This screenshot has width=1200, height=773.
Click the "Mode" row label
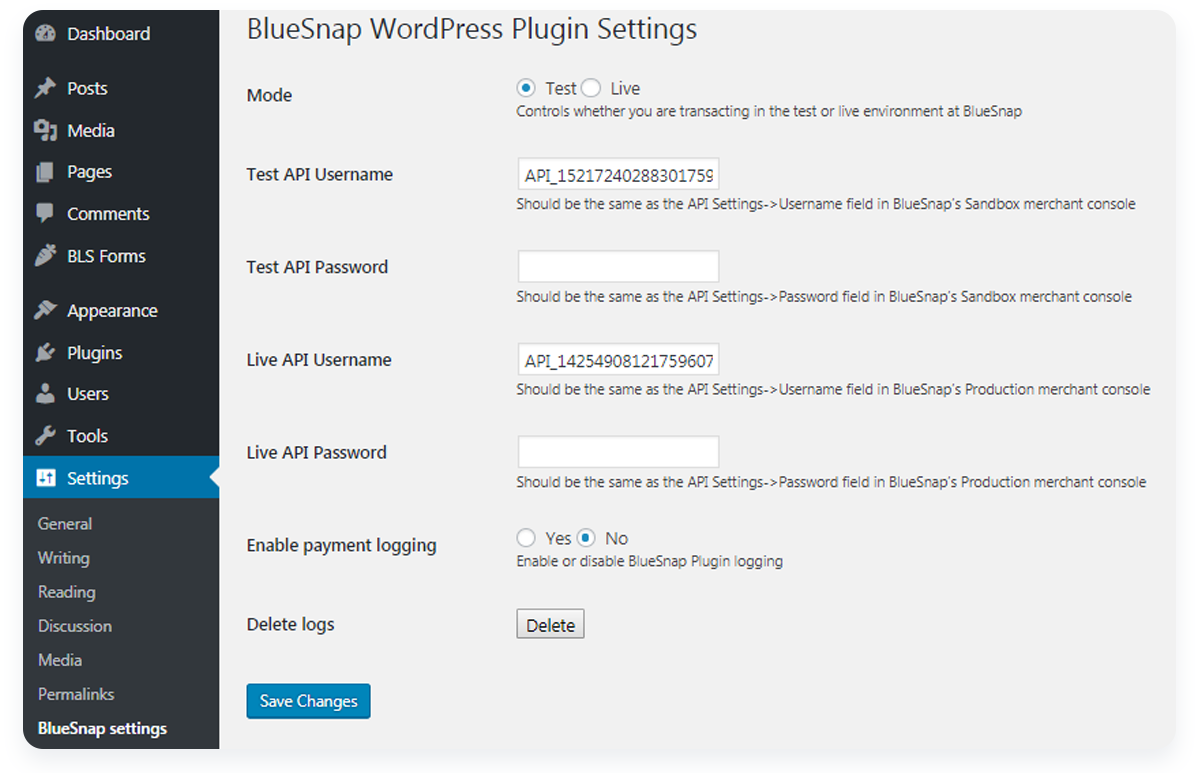pos(270,95)
